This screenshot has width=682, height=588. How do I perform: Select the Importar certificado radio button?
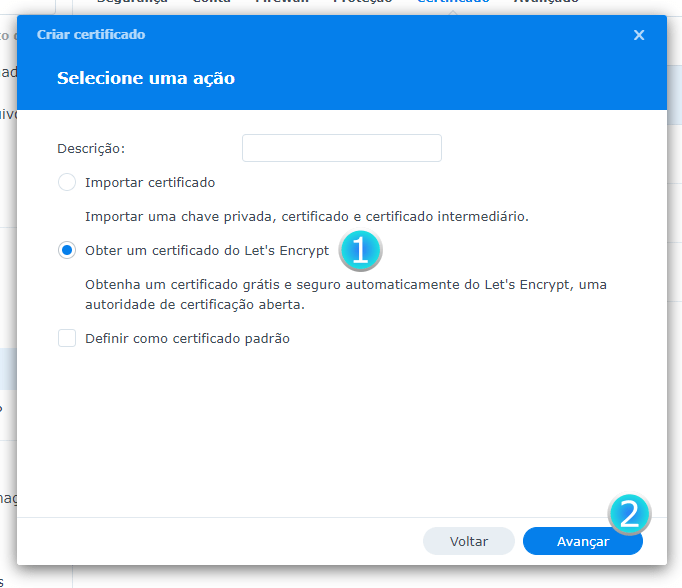click(x=67, y=183)
